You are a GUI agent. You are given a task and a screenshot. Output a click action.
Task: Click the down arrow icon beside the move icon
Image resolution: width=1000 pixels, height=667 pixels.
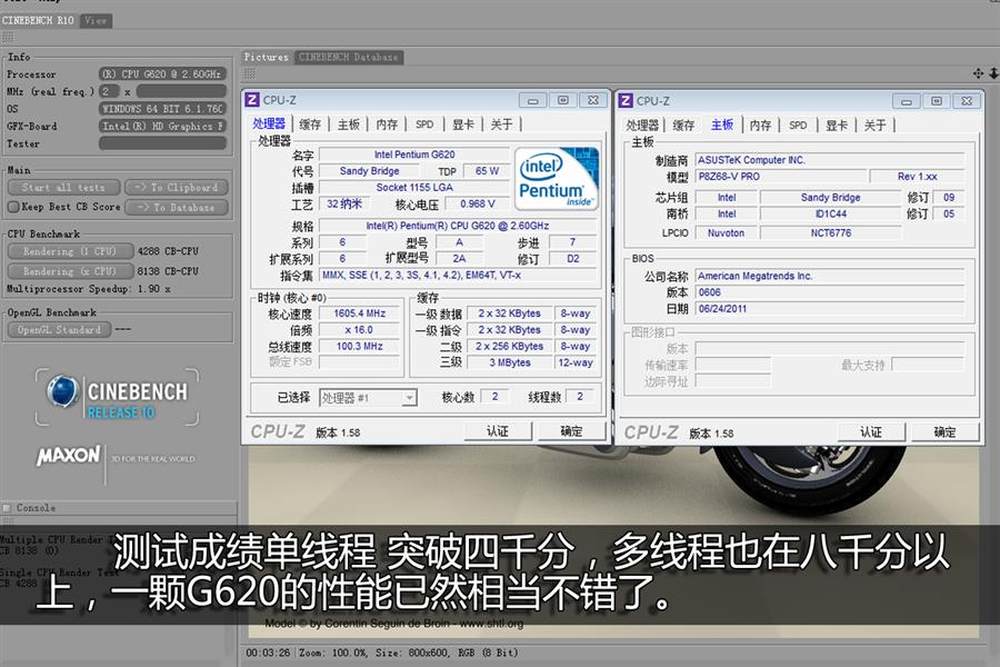coord(993,73)
